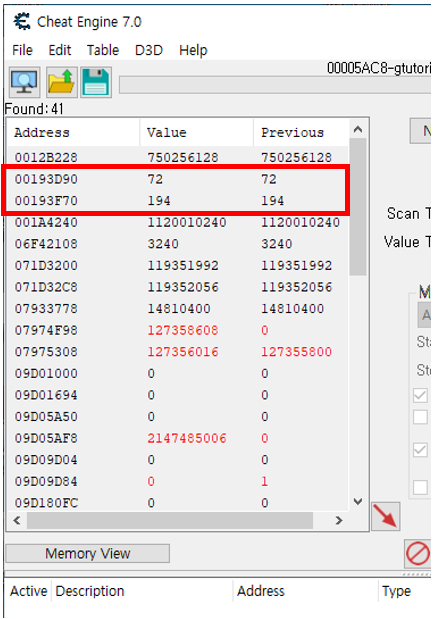Click the Cheat Engine title bar logo
This screenshot has height=619, width=437.
click(x=22, y=21)
